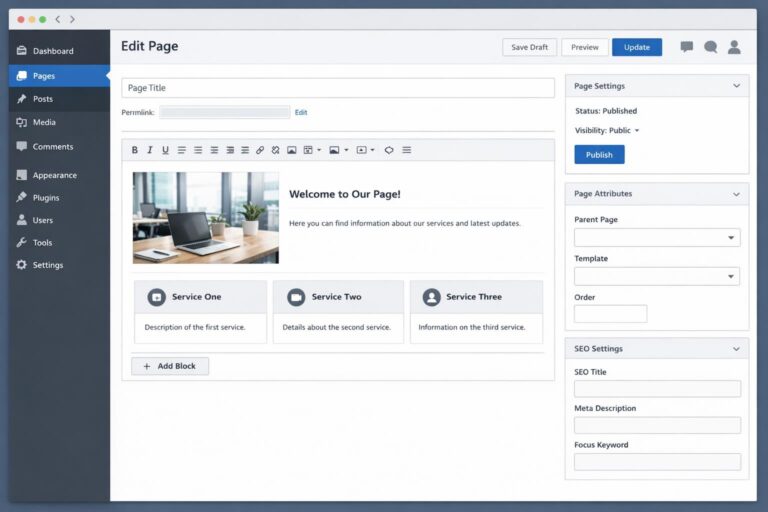Select Pages in the sidebar menu
This screenshot has width=768, height=512.
pyautogui.click(x=59, y=76)
